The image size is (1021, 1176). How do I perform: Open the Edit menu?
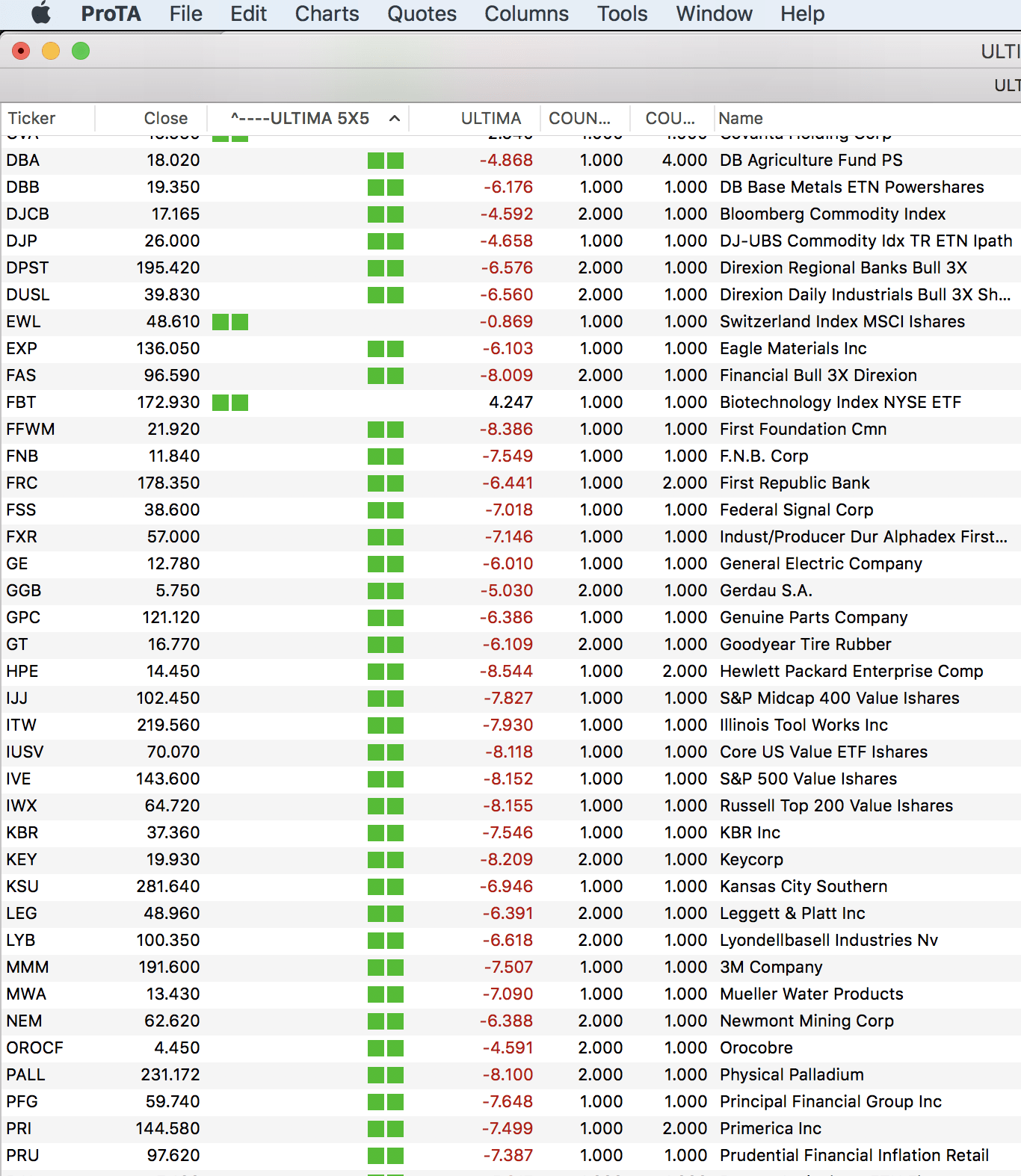[x=248, y=13]
